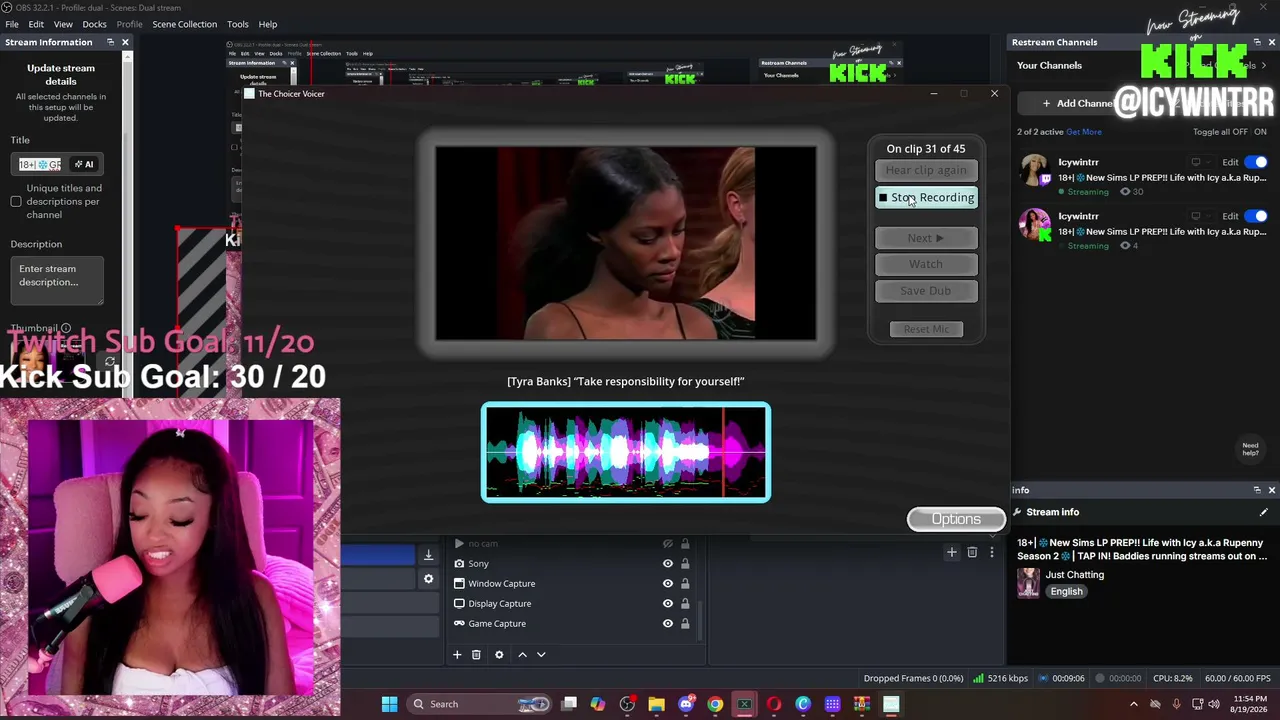This screenshot has height=720, width=1280.
Task: Click the download icon in the scenes panel
Action: pyautogui.click(x=428, y=556)
